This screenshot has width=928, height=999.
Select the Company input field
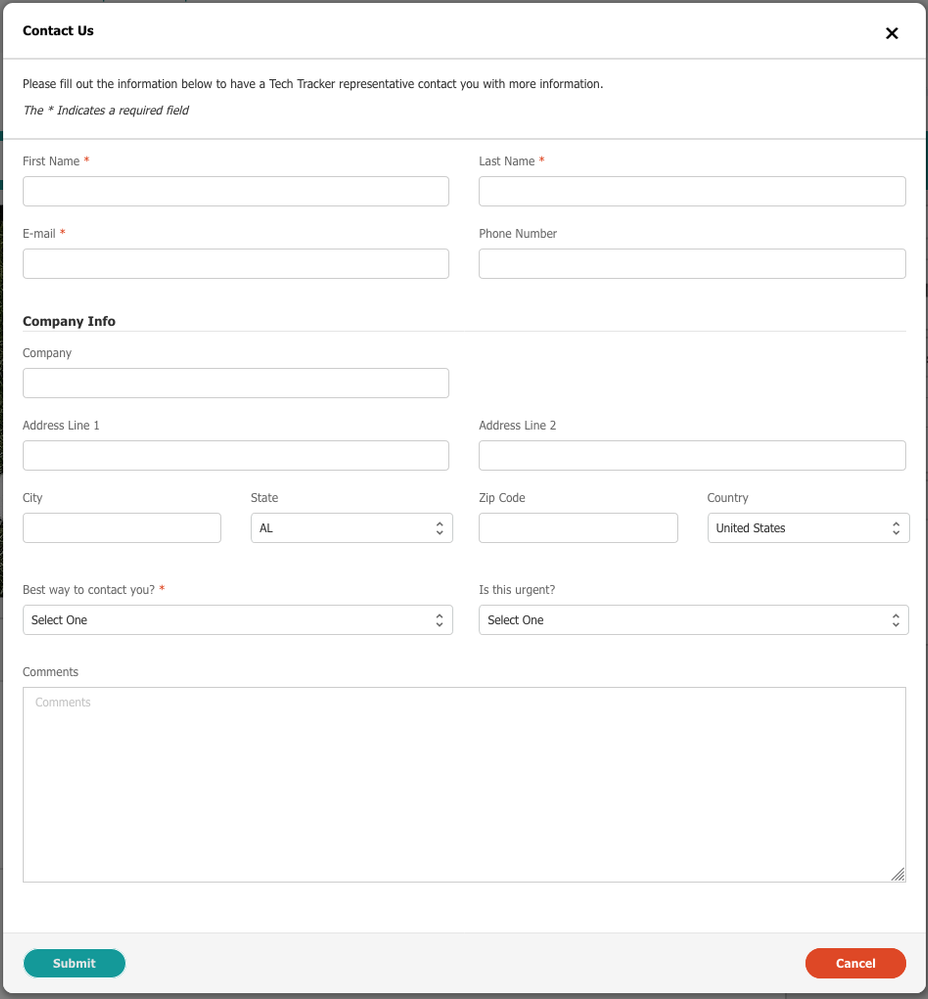(236, 383)
